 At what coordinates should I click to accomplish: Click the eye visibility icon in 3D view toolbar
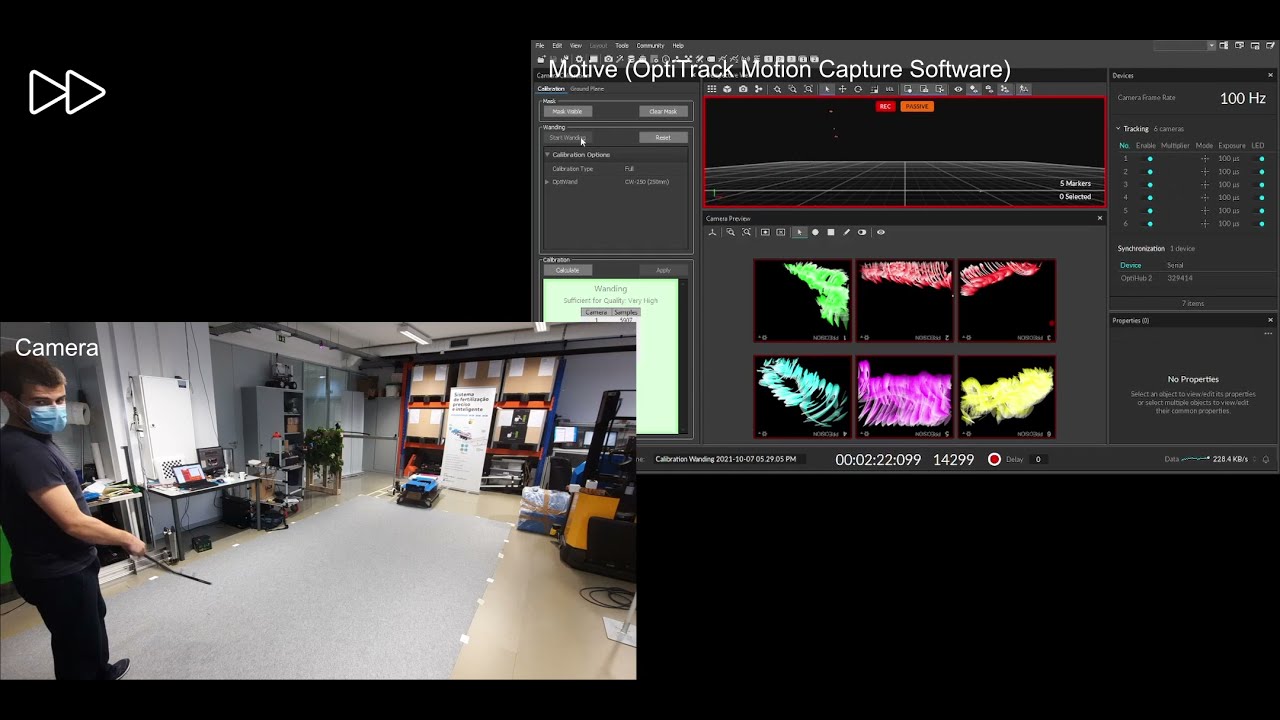pyautogui.click(x=958, y=89)
